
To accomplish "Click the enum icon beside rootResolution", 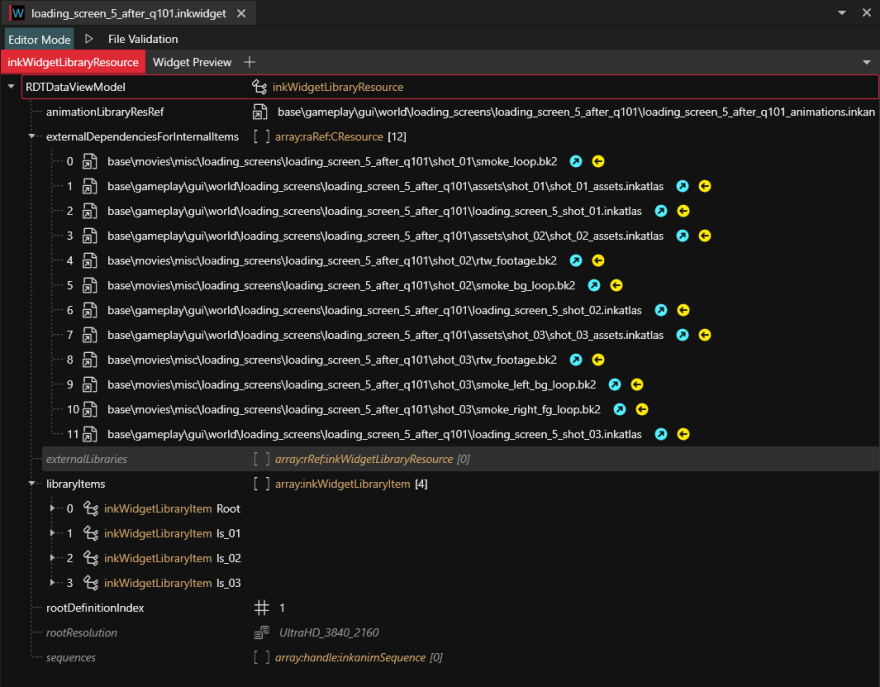I will [x=262, y=633].
